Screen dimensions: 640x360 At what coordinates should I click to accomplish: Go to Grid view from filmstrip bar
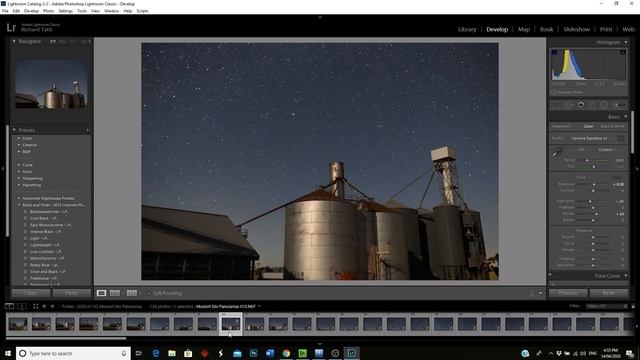(36, 306)
